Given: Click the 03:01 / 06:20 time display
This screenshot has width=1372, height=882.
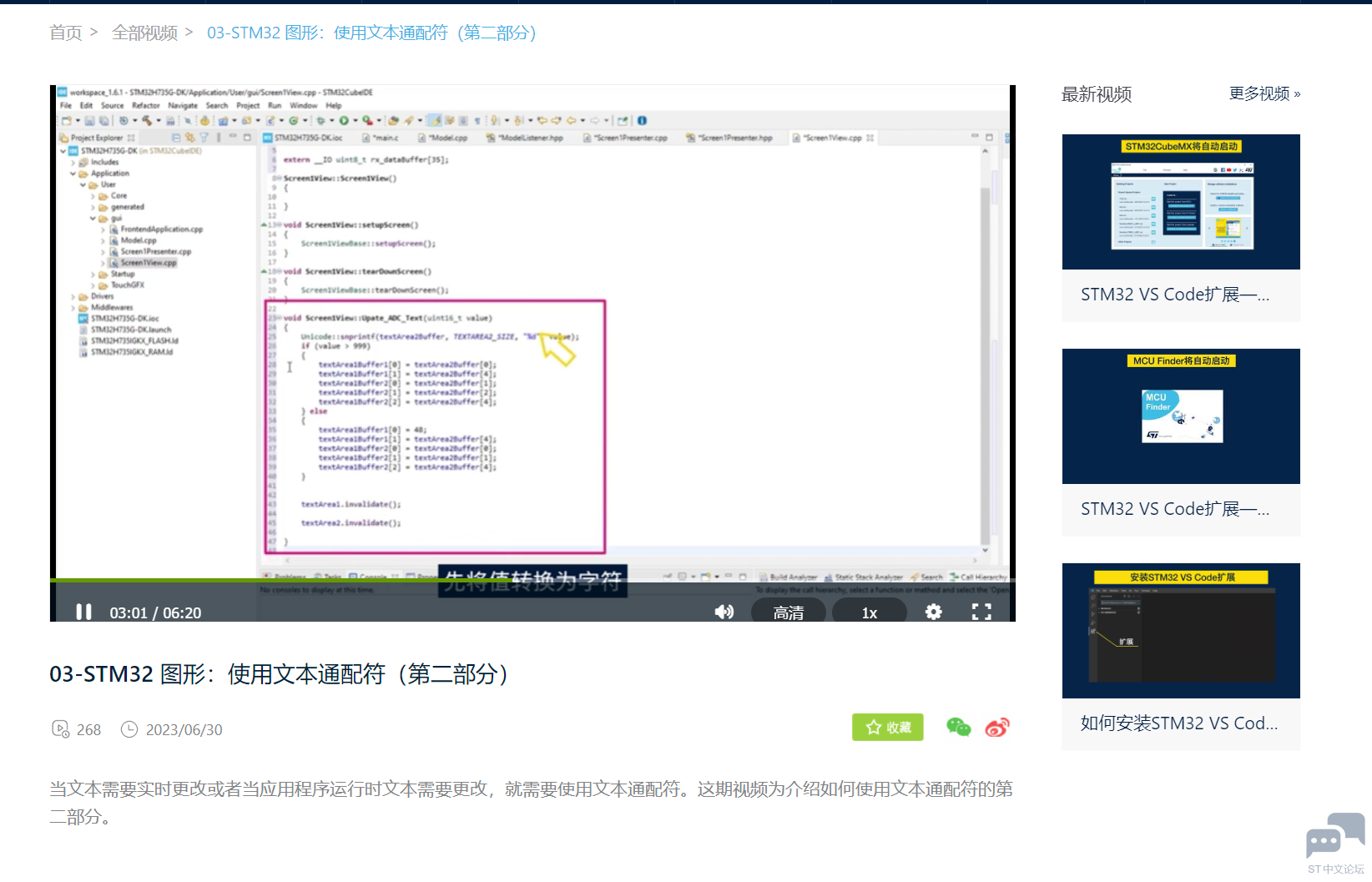Looking at the screenshot, I should coord(155,612).
